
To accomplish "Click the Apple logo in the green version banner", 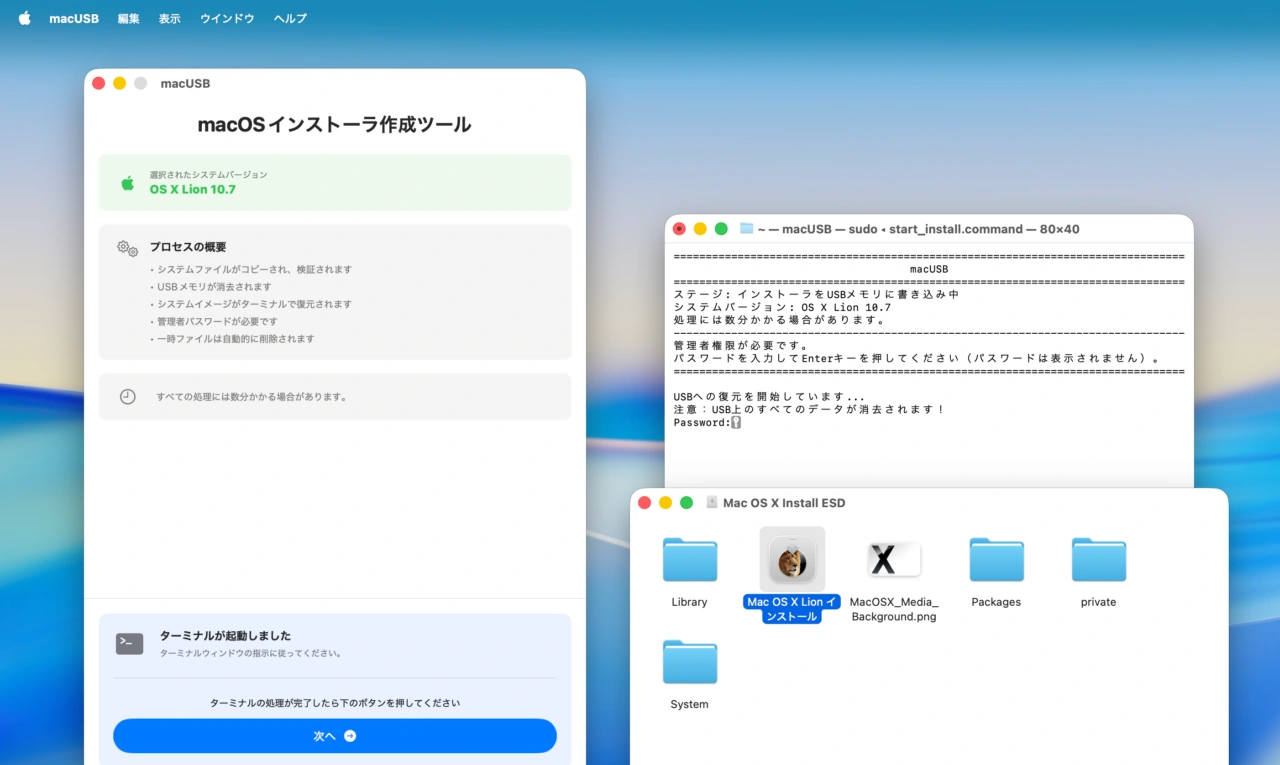I will [x=127, y=182].
